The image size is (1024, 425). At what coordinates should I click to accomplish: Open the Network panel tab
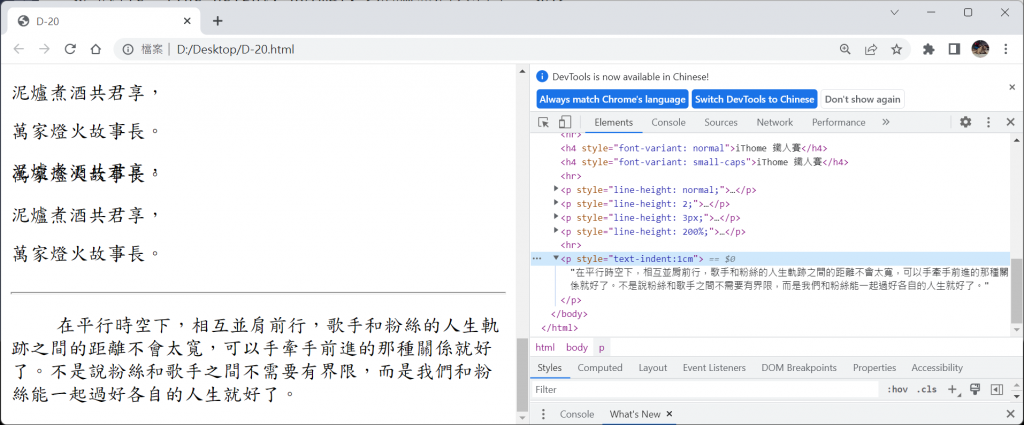tap(775, 122)
